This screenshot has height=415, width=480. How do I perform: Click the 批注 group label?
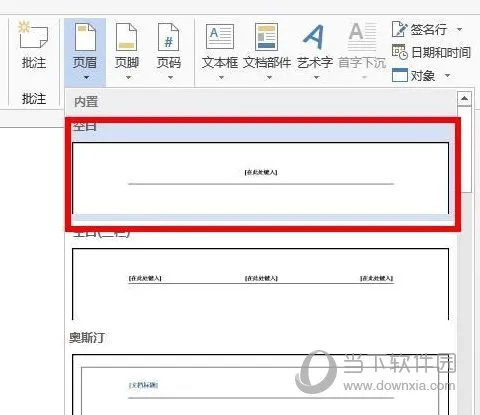click(x=34, y=99)
